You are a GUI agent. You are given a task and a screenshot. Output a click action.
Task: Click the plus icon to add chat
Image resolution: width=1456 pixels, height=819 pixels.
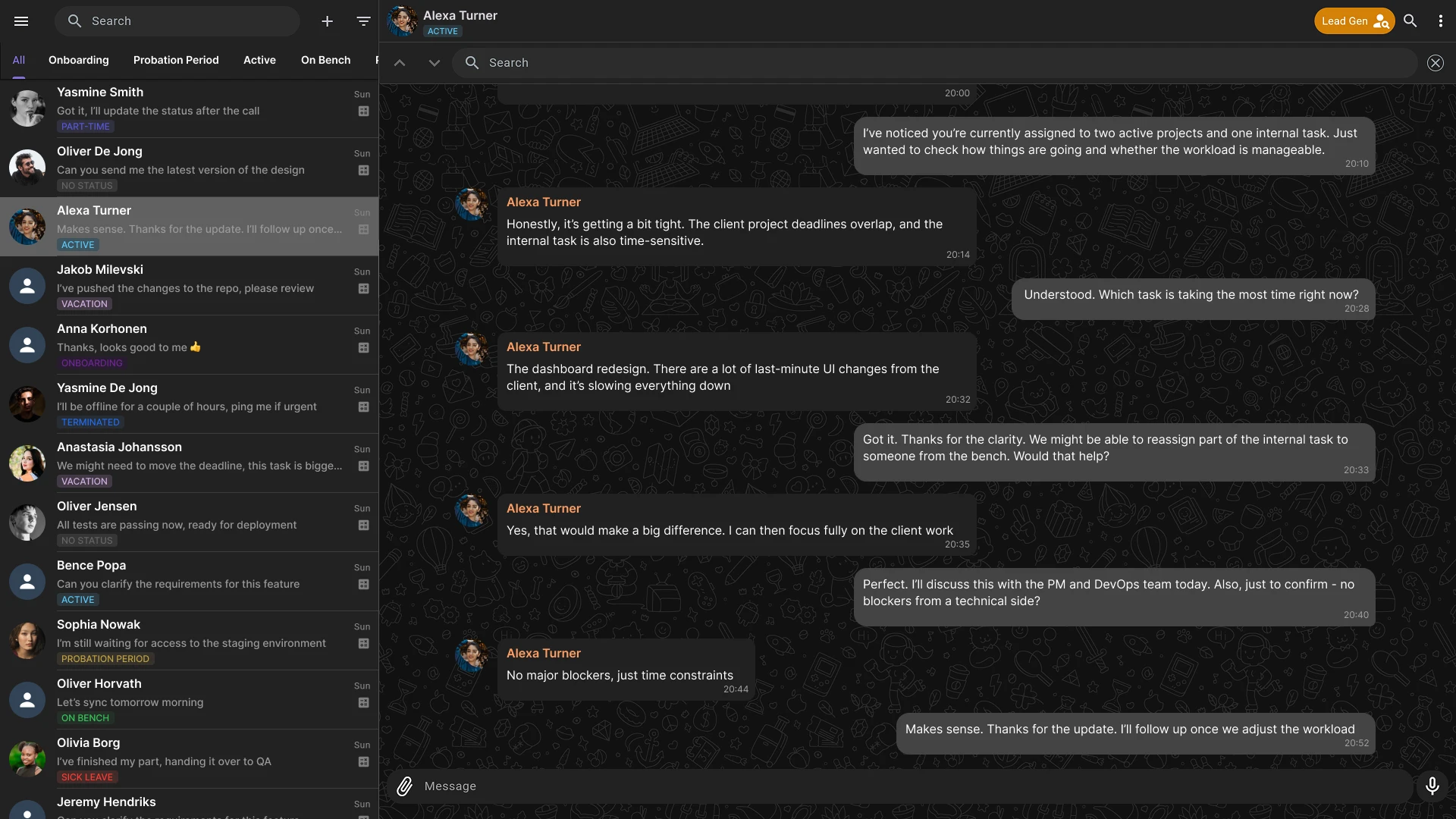coord(327,21)
